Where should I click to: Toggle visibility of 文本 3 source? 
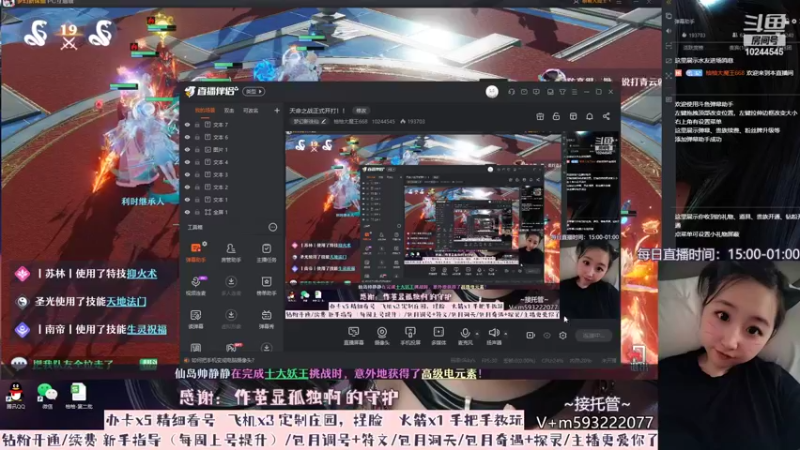(x=187, y=174)
